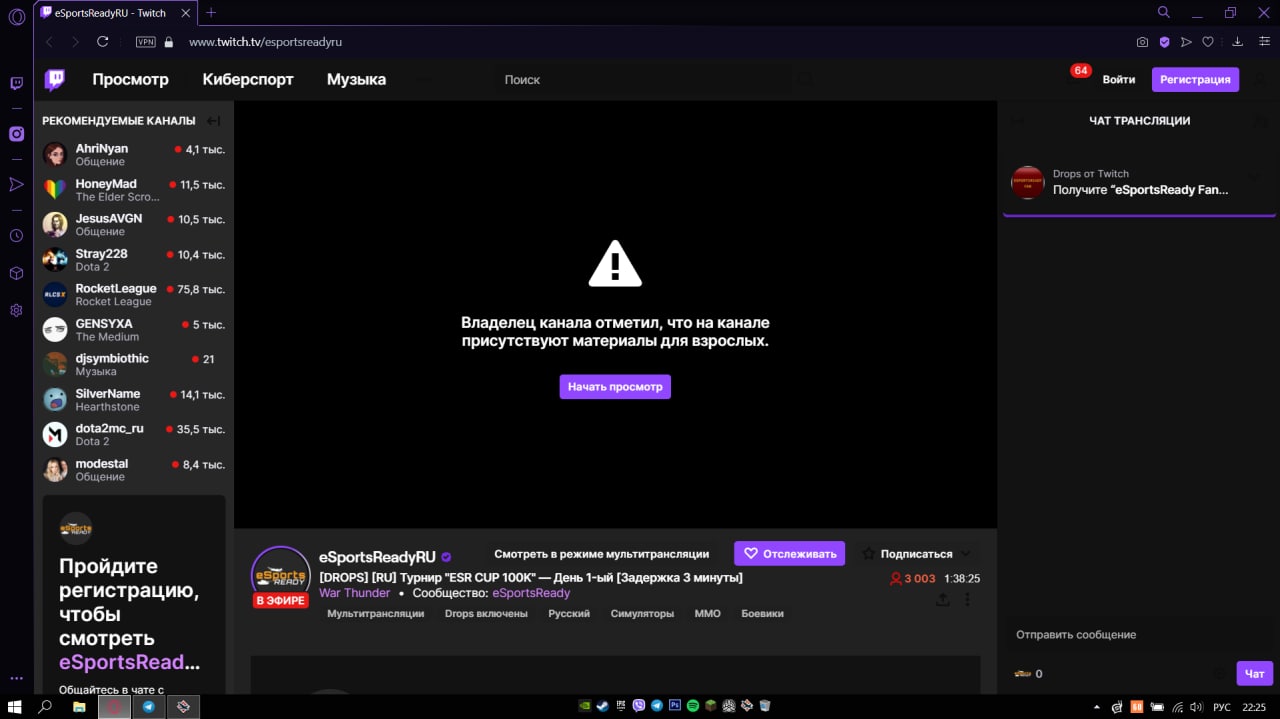Click the Snapshot camera icon

pyautogui.click(x=1142, y=42)
